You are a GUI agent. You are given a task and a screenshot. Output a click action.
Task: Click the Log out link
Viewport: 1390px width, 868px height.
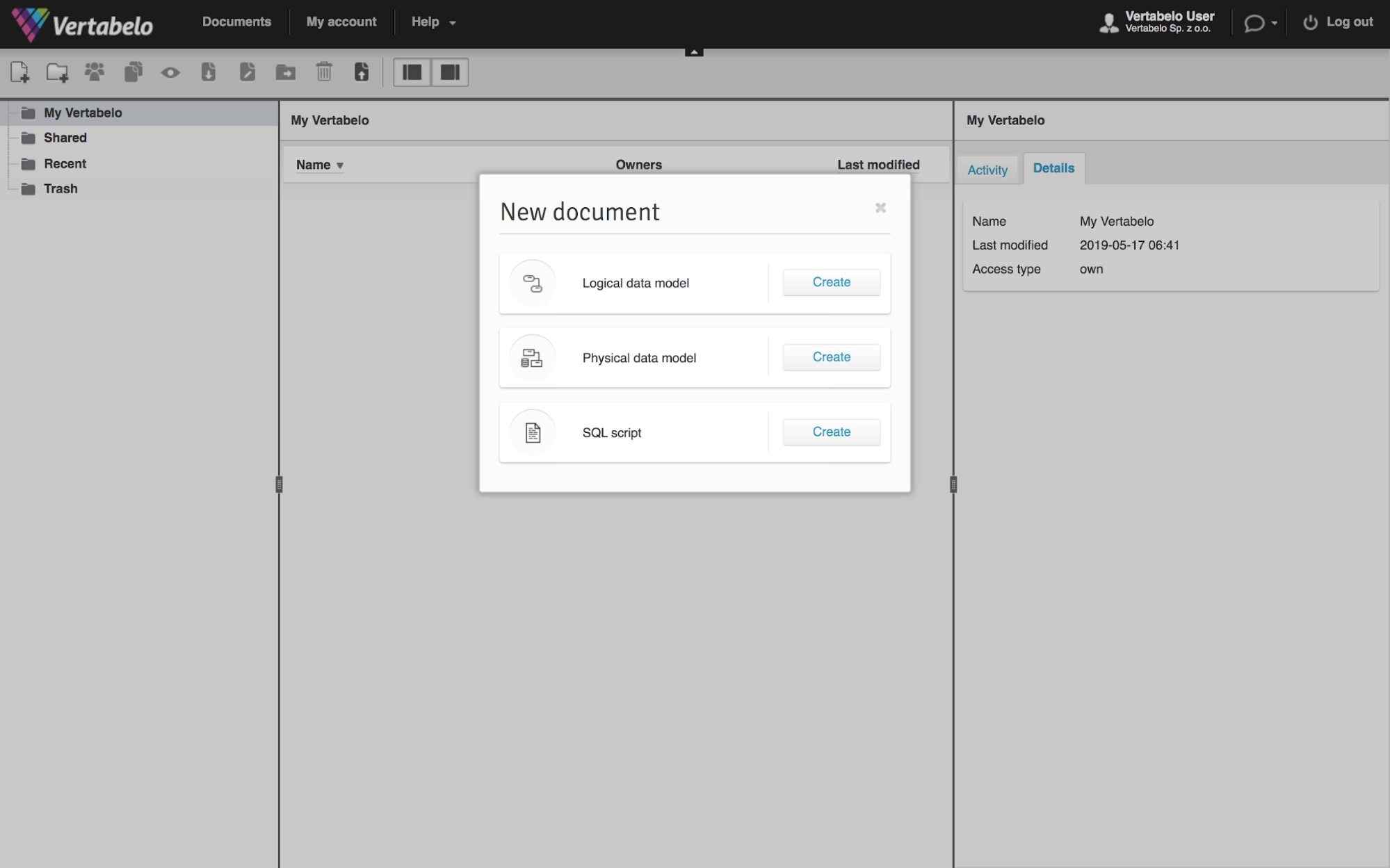tap(1338, 22)
